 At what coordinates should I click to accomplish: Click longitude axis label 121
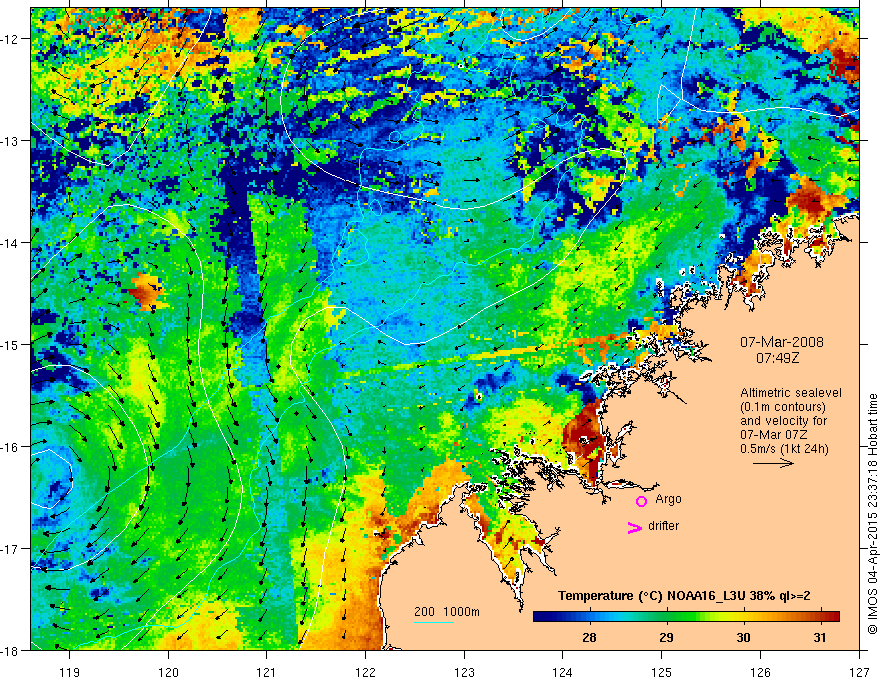267,672
